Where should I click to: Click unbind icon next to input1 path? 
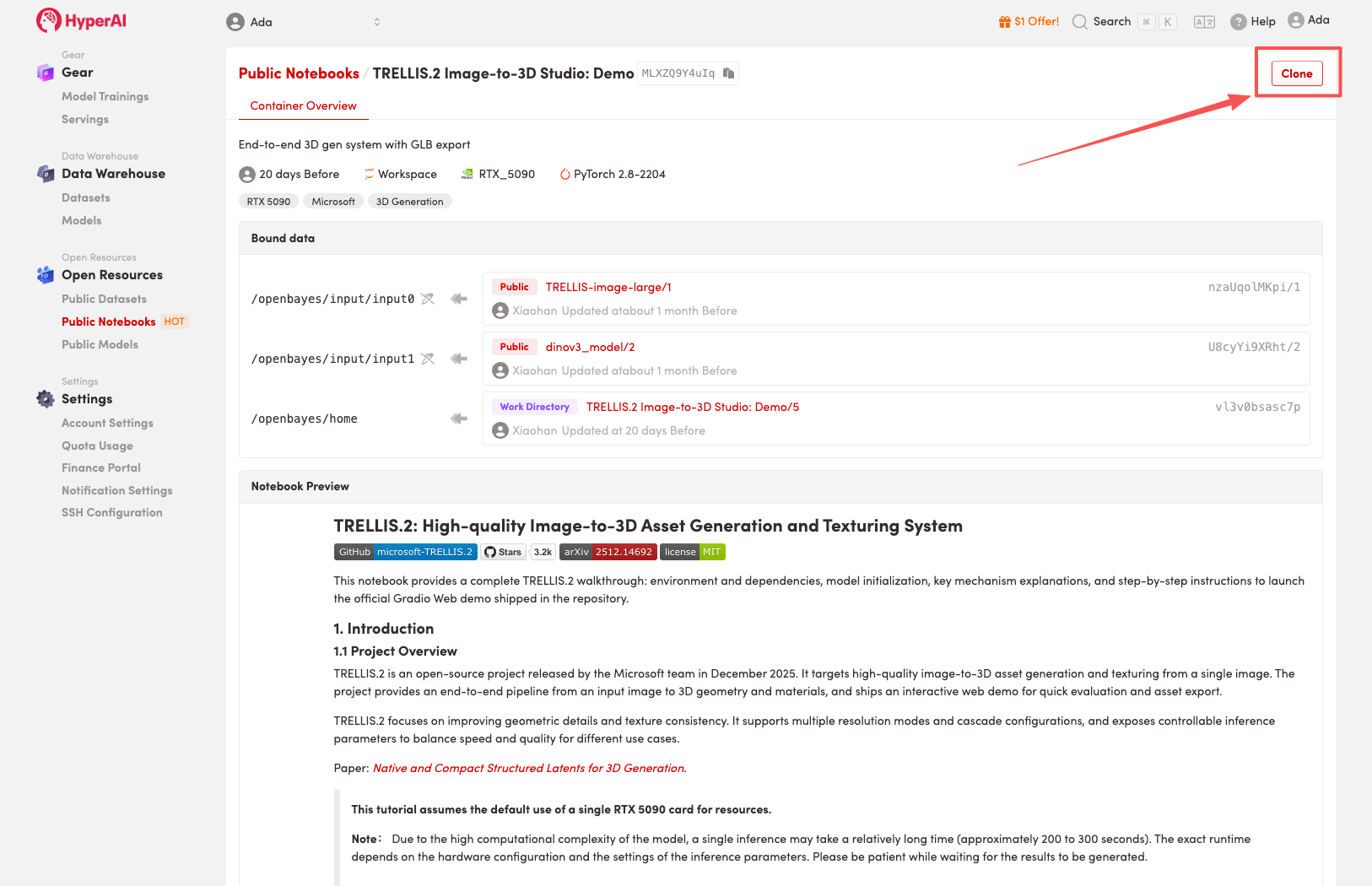[428, 359]
